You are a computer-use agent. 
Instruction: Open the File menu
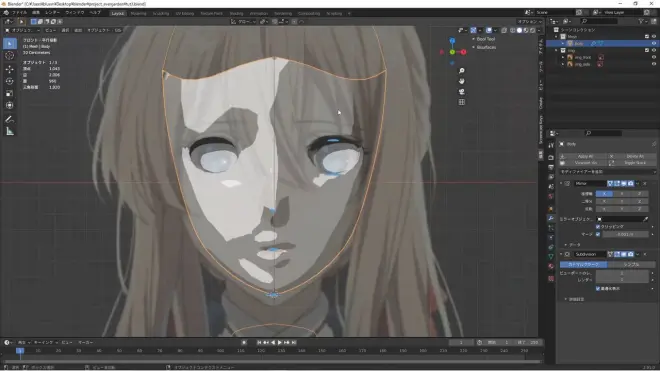tap(19, 13)
